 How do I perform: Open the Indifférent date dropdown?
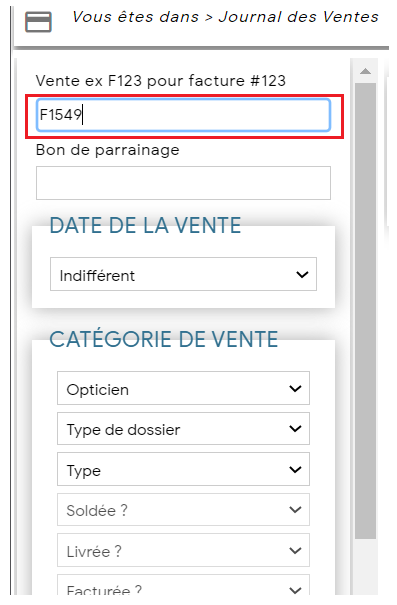pyautogui.click(x=183, y=274)
